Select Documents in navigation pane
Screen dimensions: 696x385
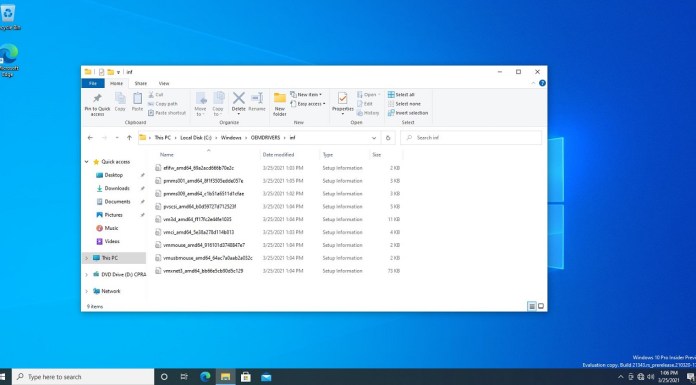117,202
